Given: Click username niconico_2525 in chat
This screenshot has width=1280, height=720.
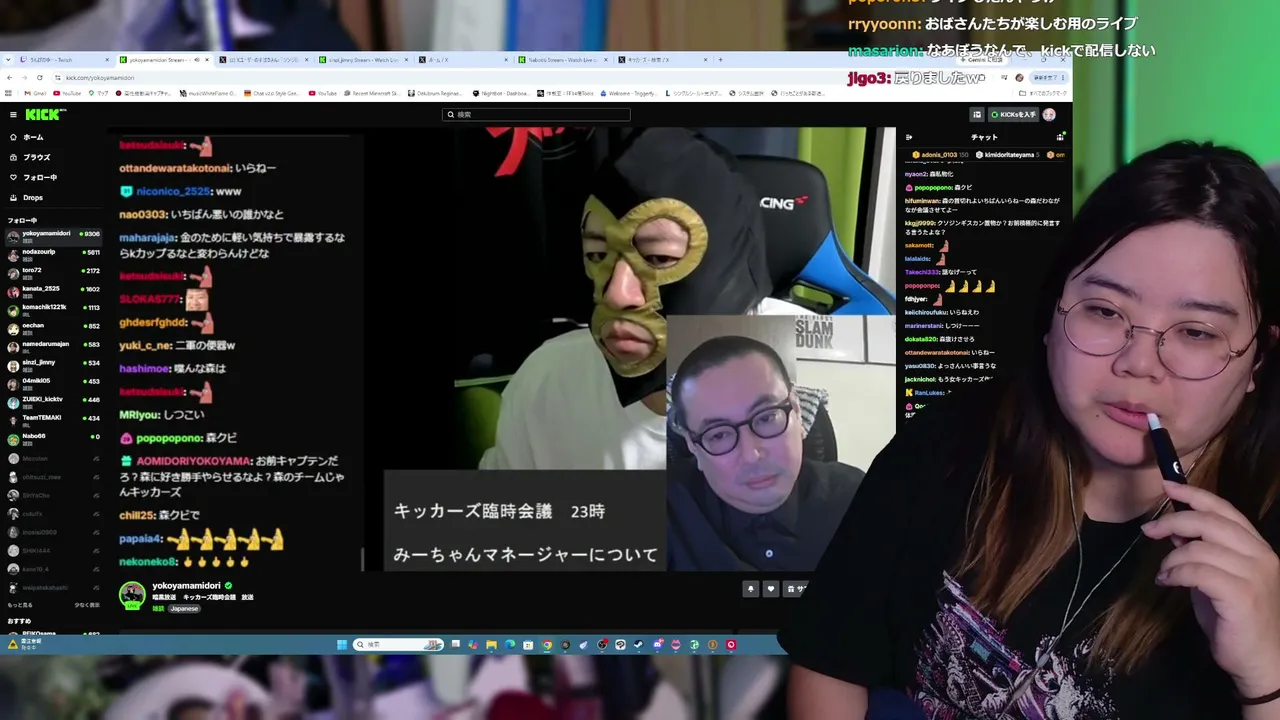Looking at the screenshot, I should click(x=173, y=191).
